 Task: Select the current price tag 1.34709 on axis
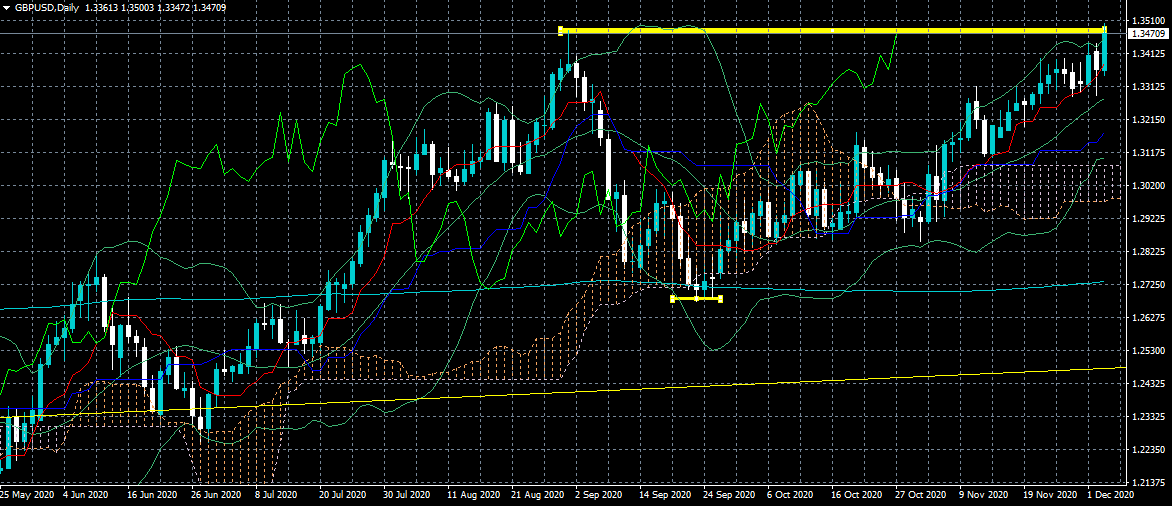click(x=1149, y=34)
